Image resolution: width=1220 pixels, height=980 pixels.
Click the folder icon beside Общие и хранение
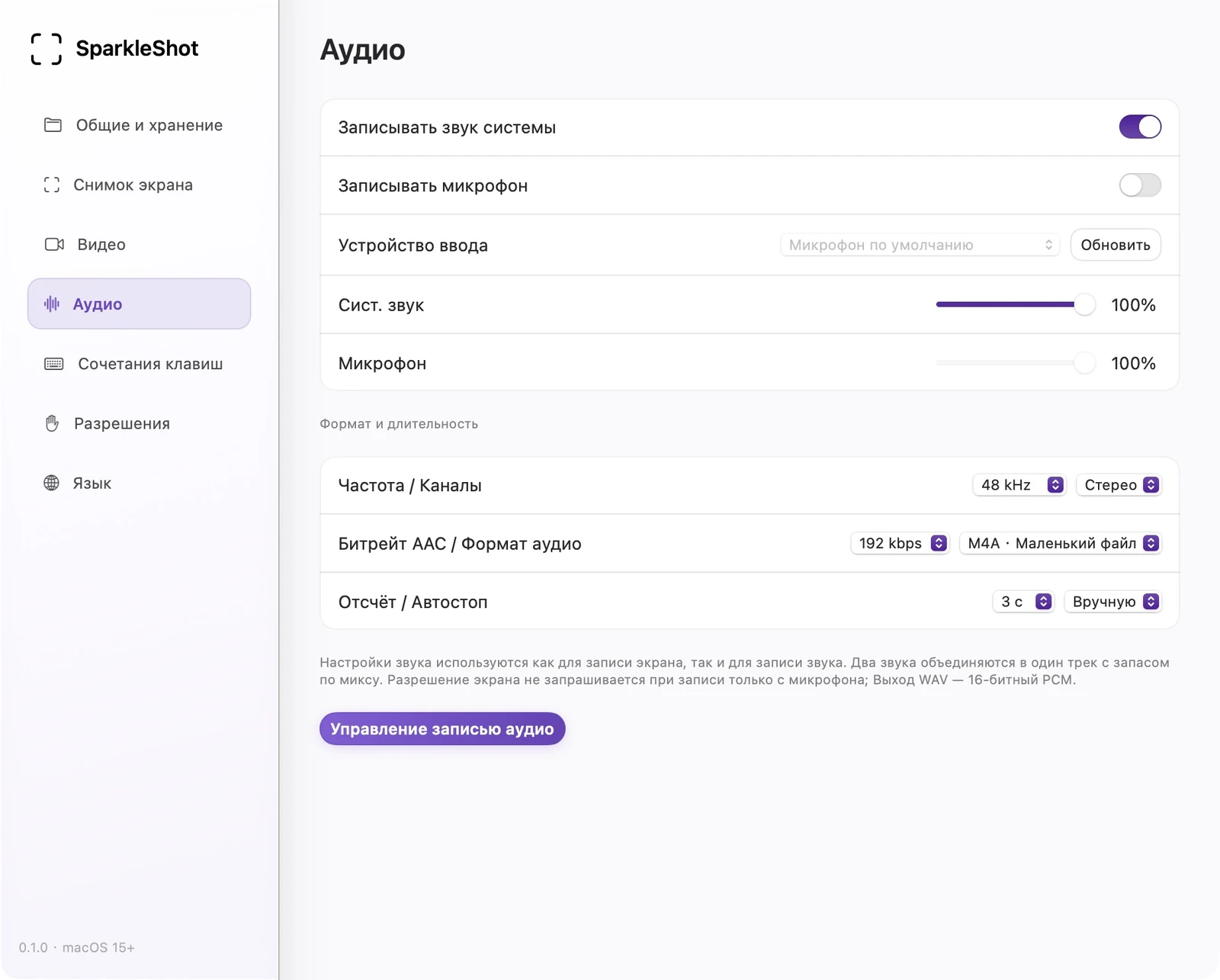53,125
